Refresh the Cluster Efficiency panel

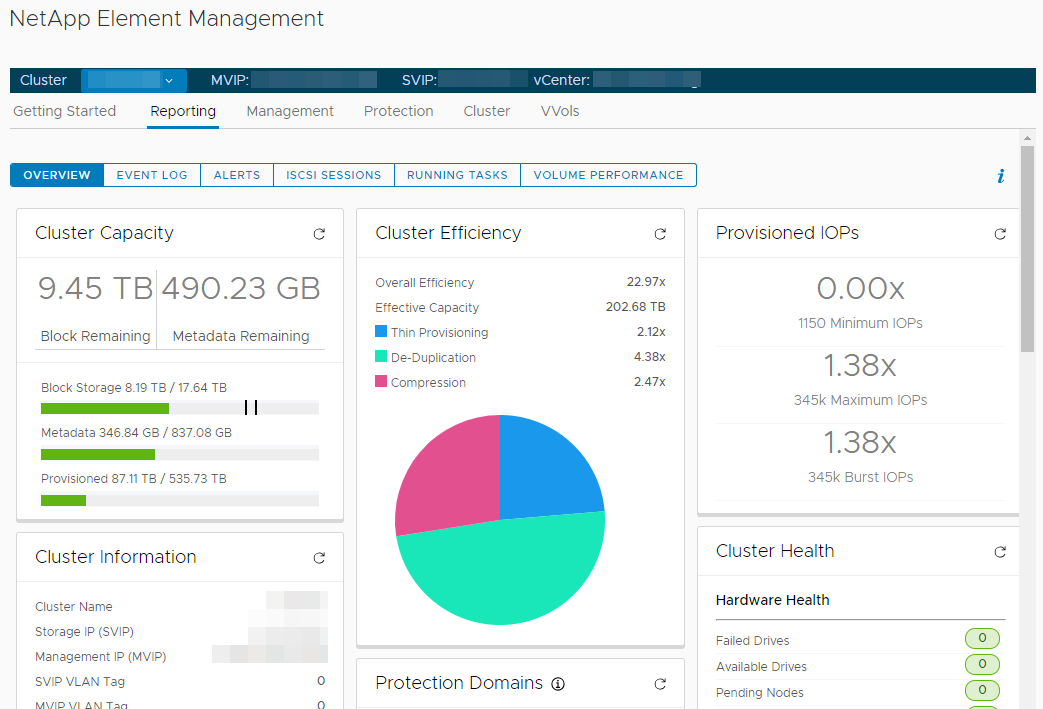(660, 234)
